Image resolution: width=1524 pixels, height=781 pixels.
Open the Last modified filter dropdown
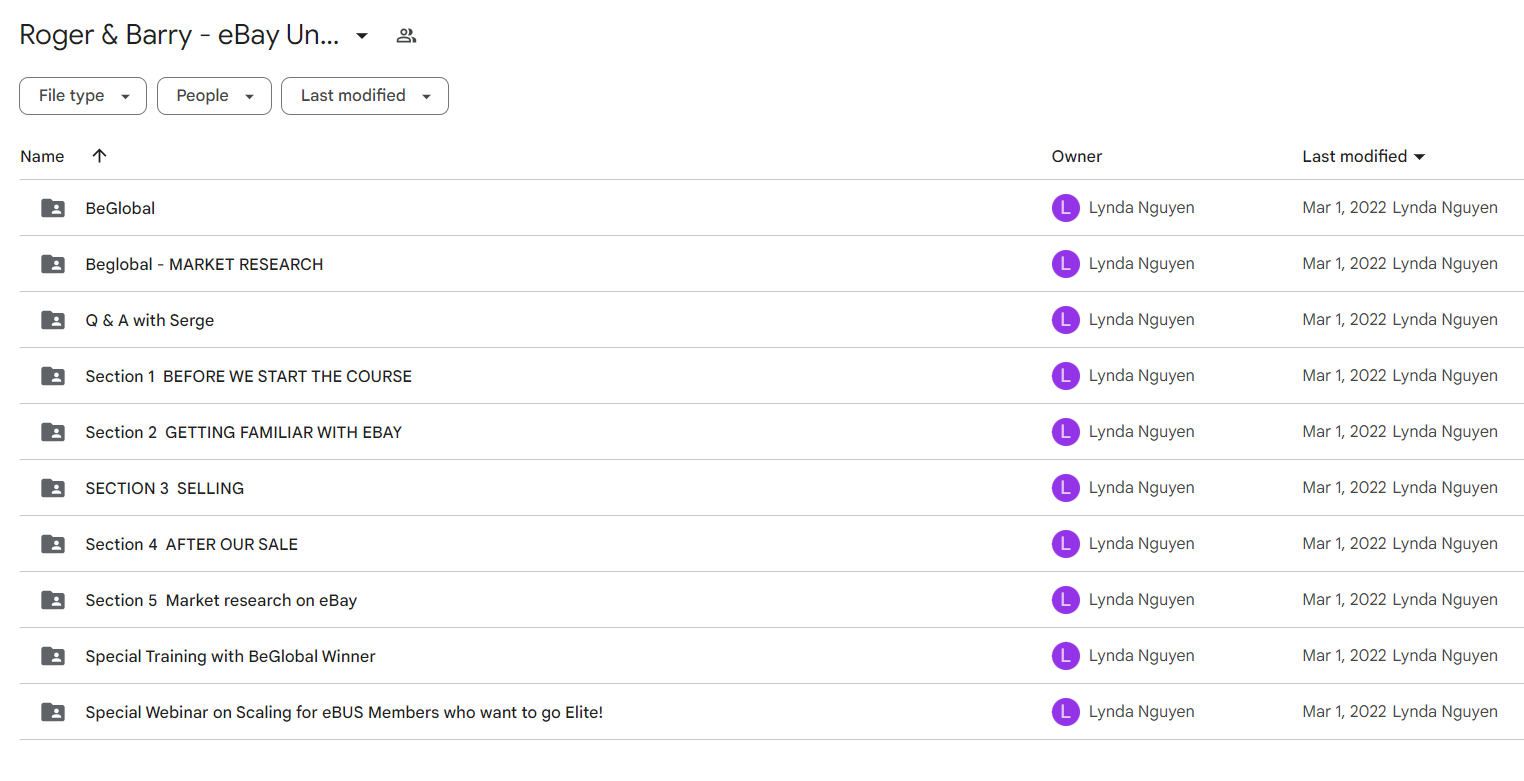tap(365, 96)
